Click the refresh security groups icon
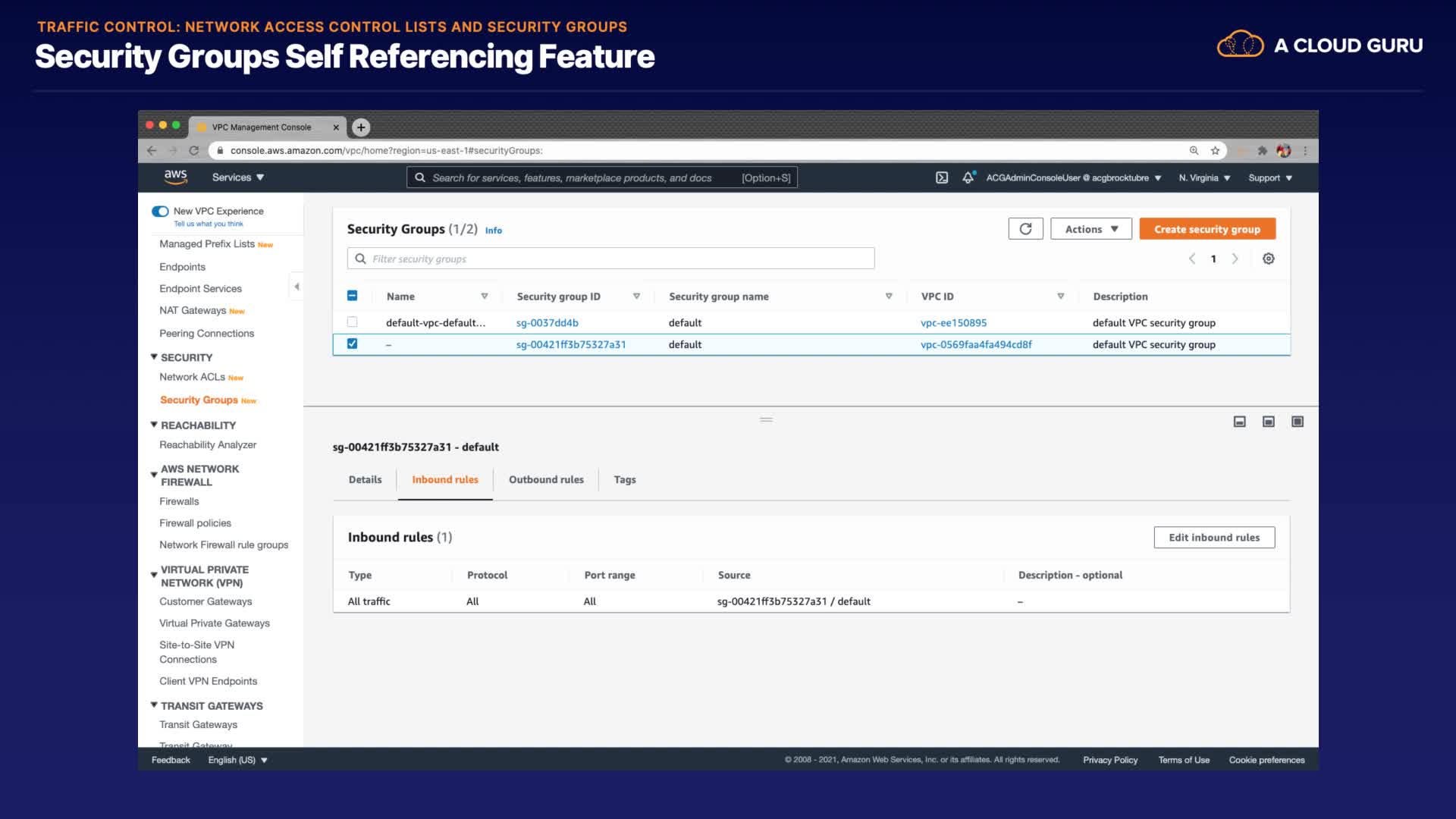The height and width of the screenshot is (819, 1456). [x=1025, y=229]
